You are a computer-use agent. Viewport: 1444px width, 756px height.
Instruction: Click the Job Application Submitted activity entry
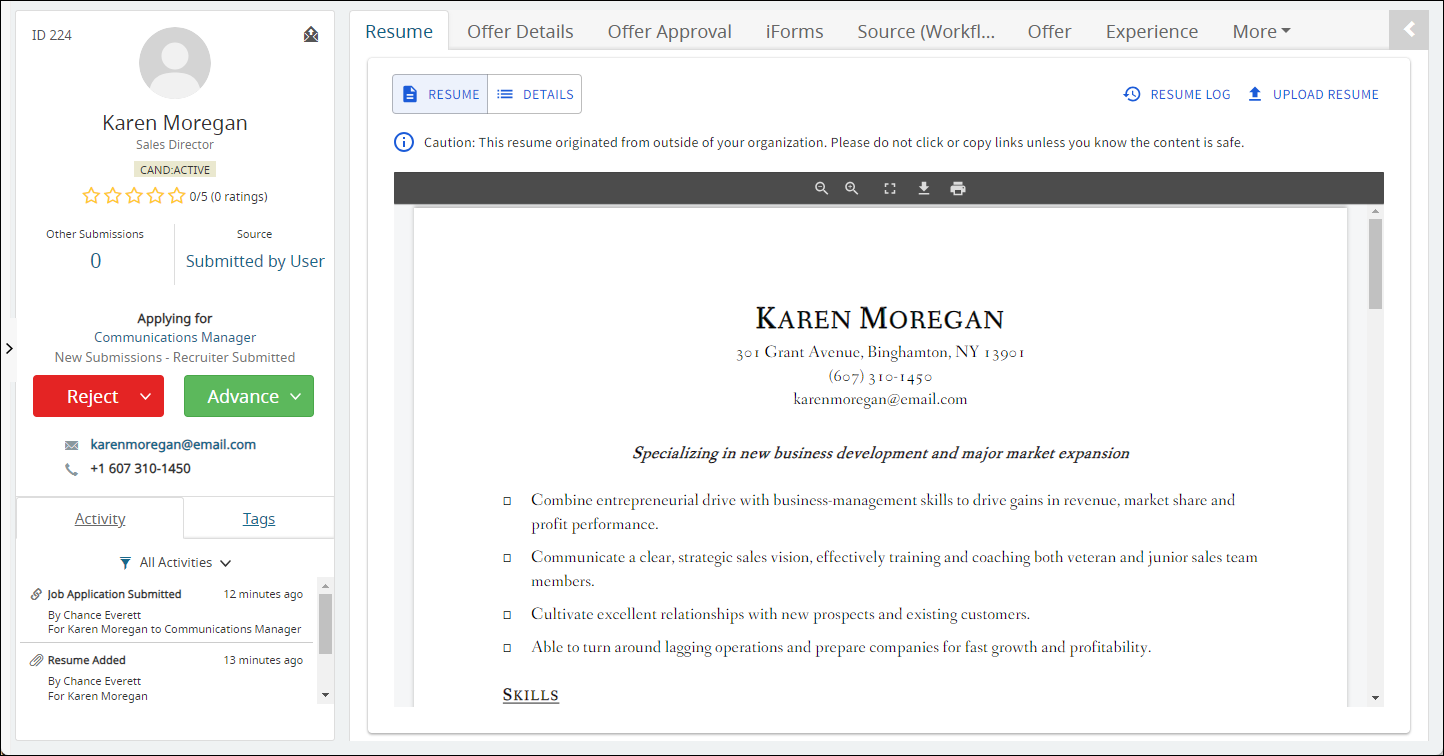point(167,611)
